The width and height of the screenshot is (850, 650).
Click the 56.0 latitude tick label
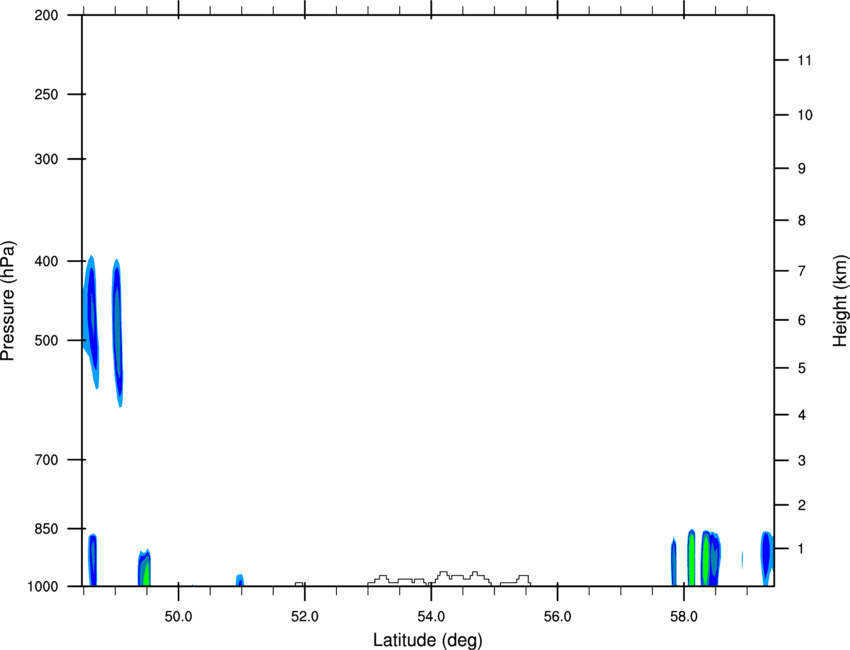pyautogui.click(x=558, y=617)
